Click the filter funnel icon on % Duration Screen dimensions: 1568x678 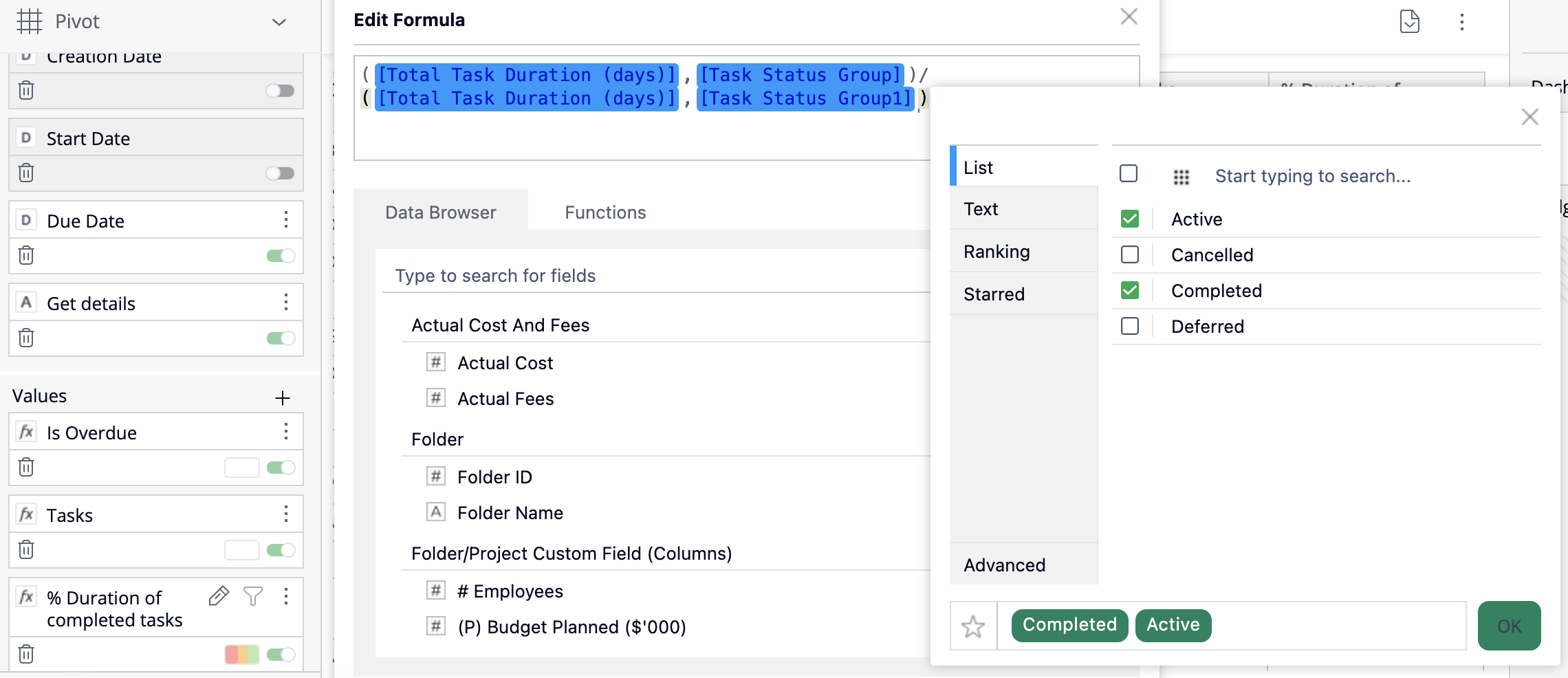253,596
